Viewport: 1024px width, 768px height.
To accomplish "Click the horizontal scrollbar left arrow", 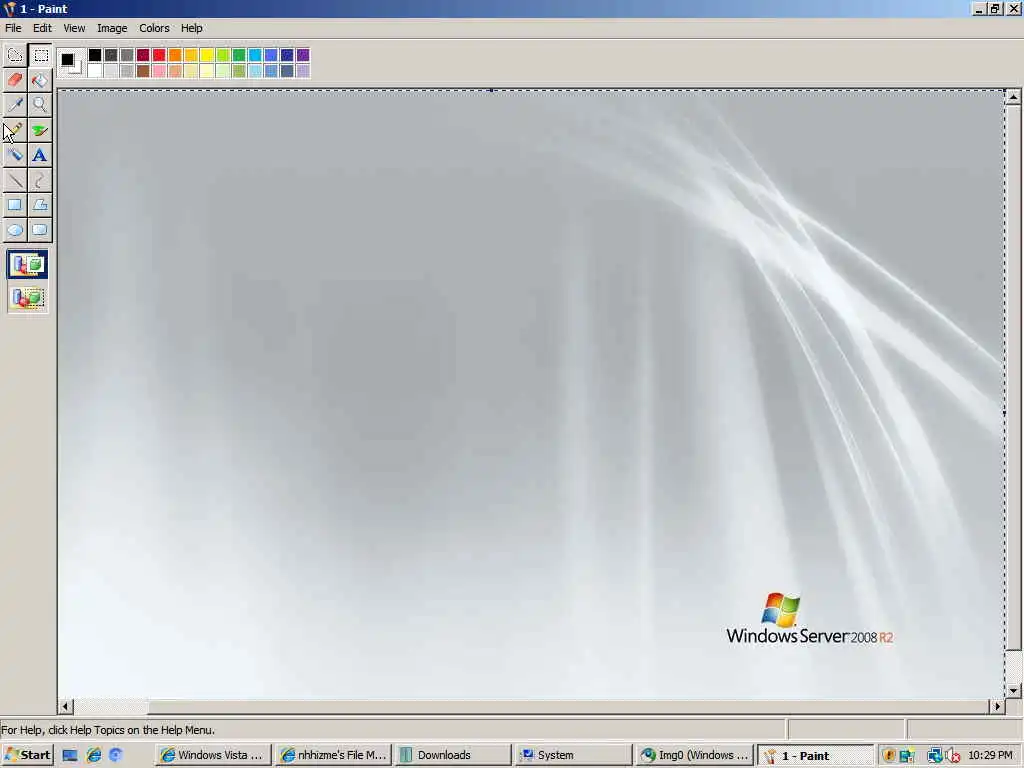I will [x=65, y=706].
